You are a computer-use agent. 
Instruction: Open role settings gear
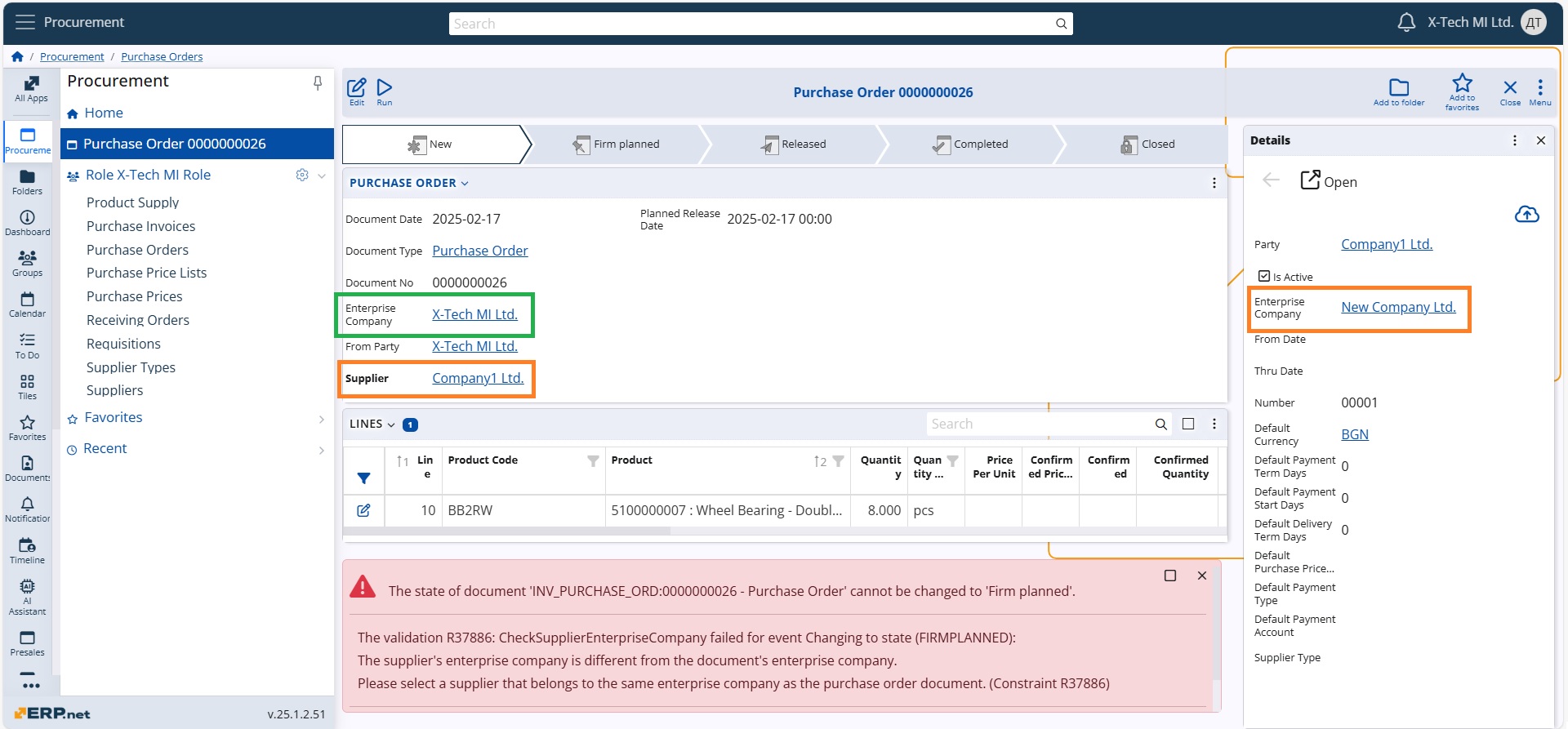point(302,175)
